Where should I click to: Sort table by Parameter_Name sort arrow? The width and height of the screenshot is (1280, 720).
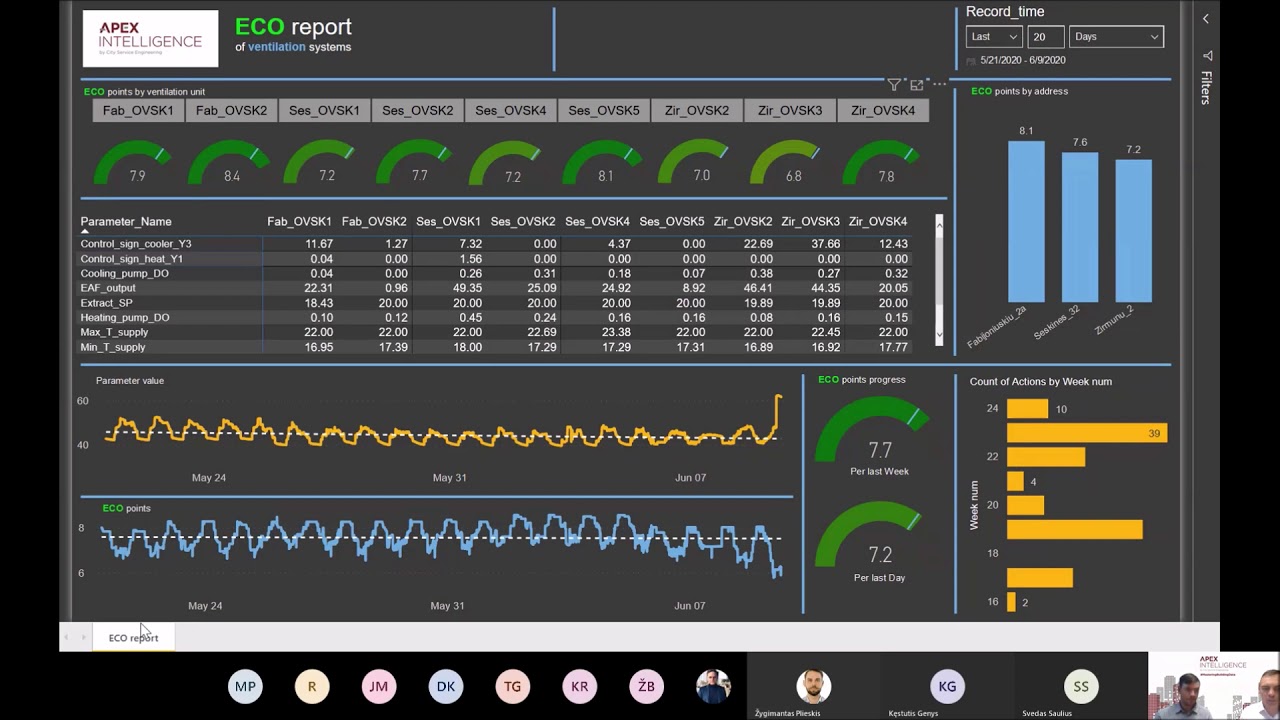click(85, 231)
